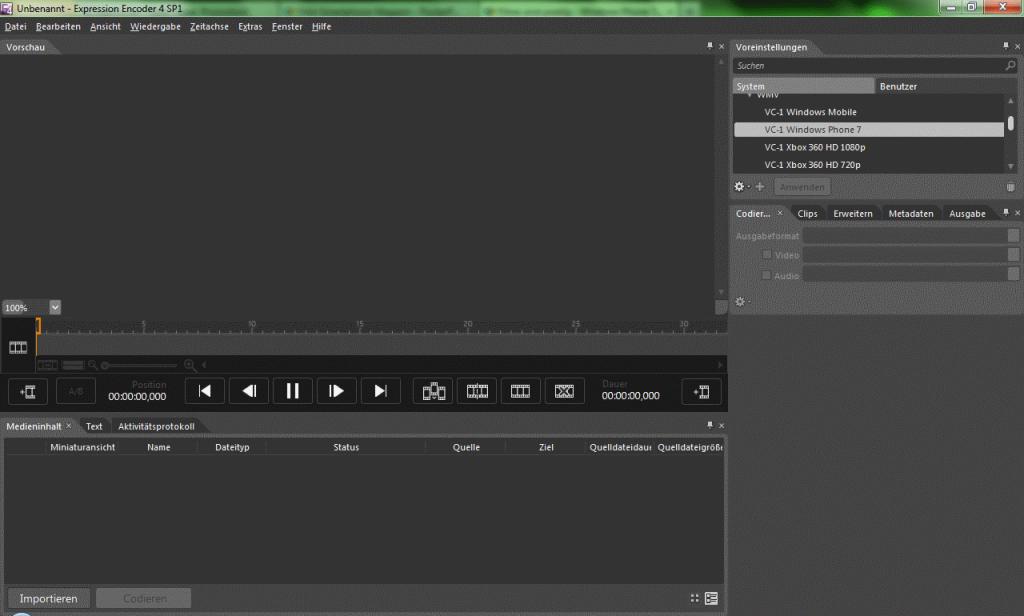Open the Wiedergabe menu
Screen dimensions: 1024x616
(155, 27)
